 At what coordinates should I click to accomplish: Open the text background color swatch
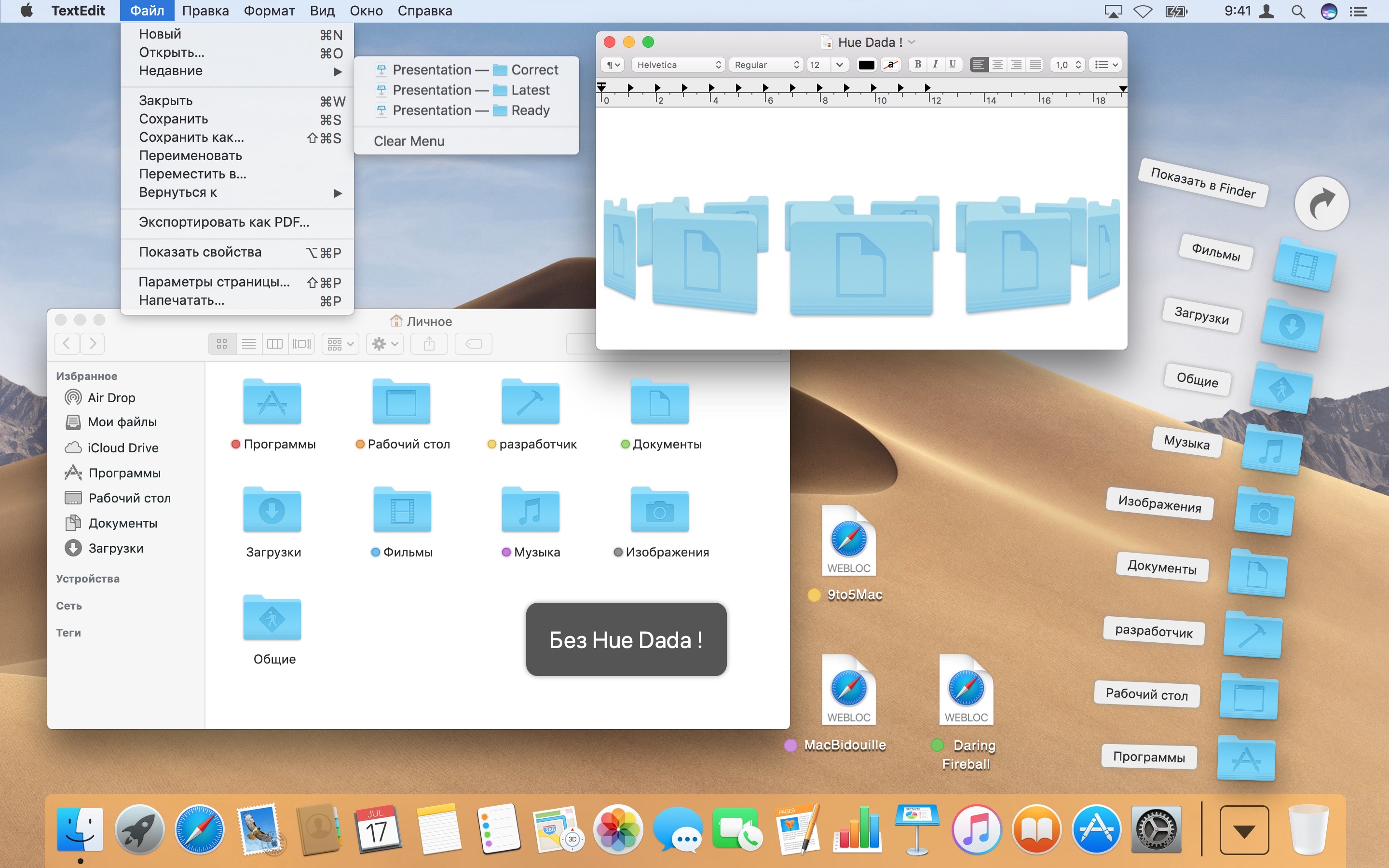click(890, 65)
